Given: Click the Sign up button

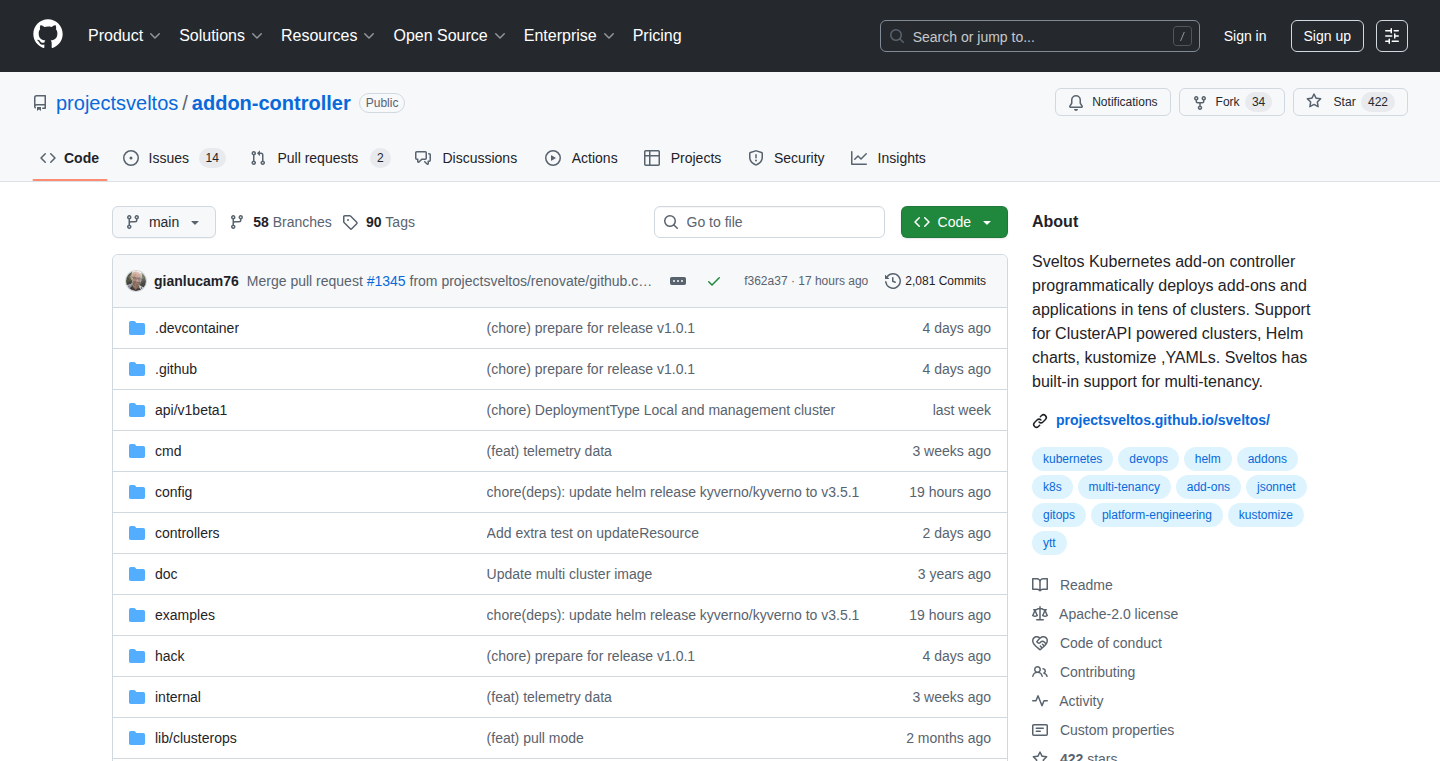Looking at the screenshot, I should tap(1327, 36).
